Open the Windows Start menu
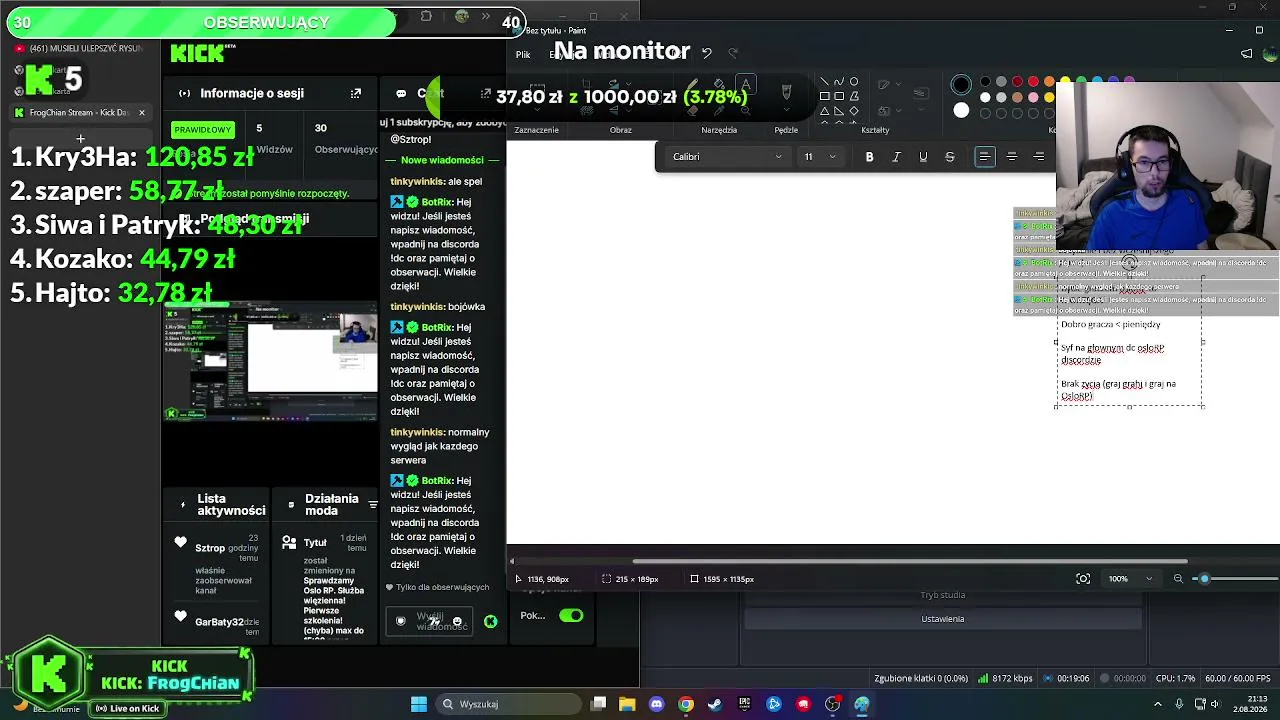 [419, 704]
